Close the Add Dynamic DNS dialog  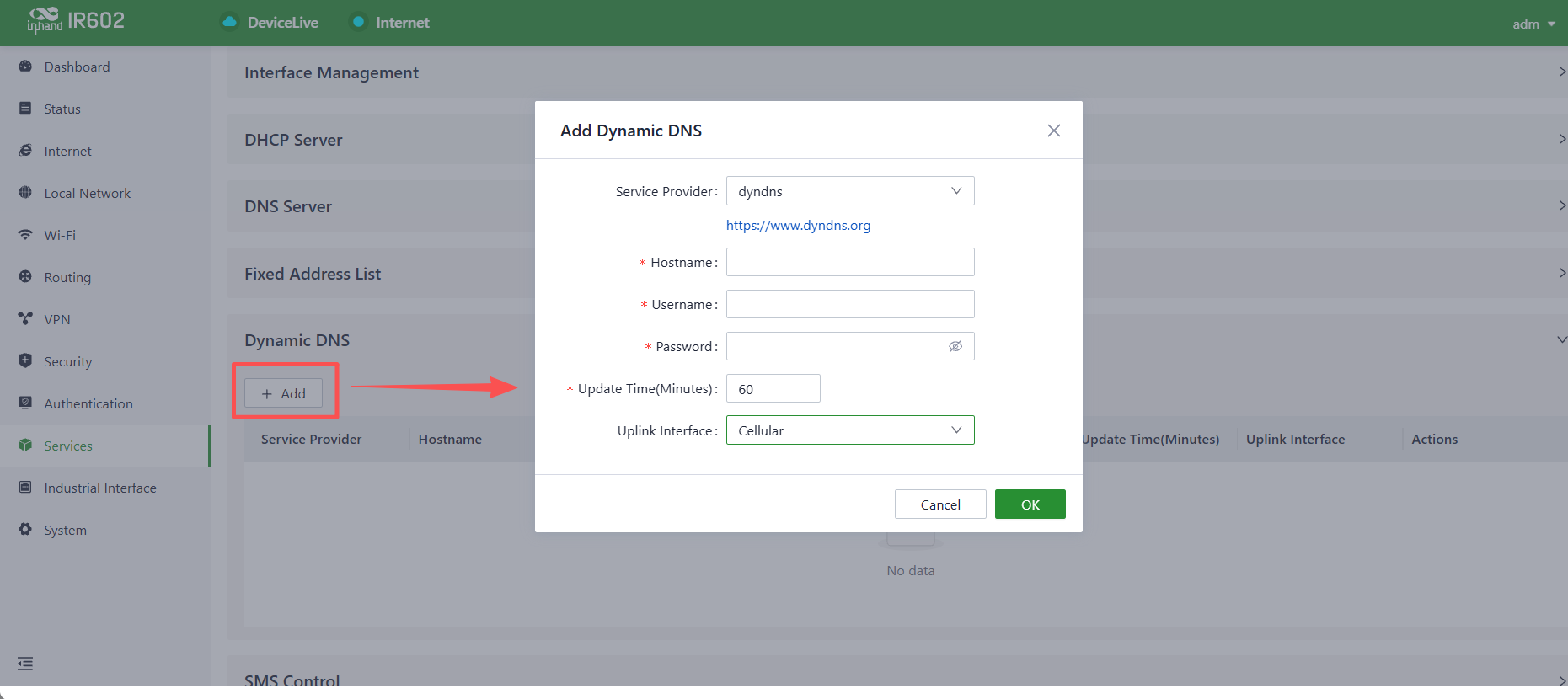pos(1053,131)
